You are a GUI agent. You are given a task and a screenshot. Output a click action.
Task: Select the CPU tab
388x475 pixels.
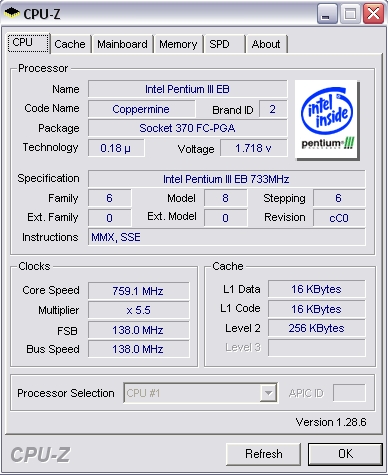pos(28,43)
